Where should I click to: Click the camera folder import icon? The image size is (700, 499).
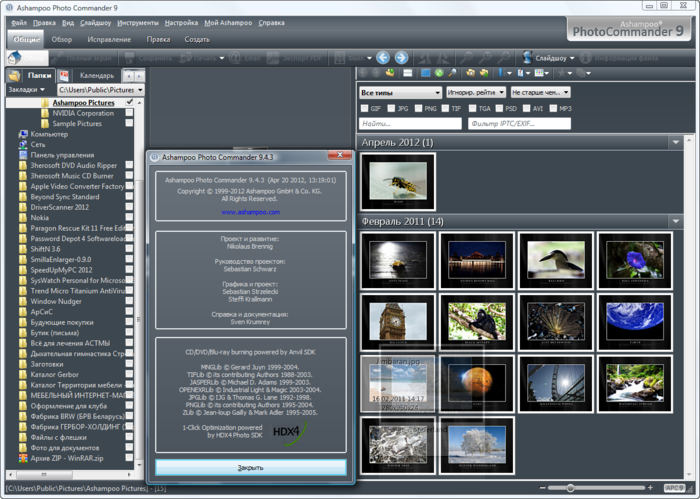pos(471,73)
